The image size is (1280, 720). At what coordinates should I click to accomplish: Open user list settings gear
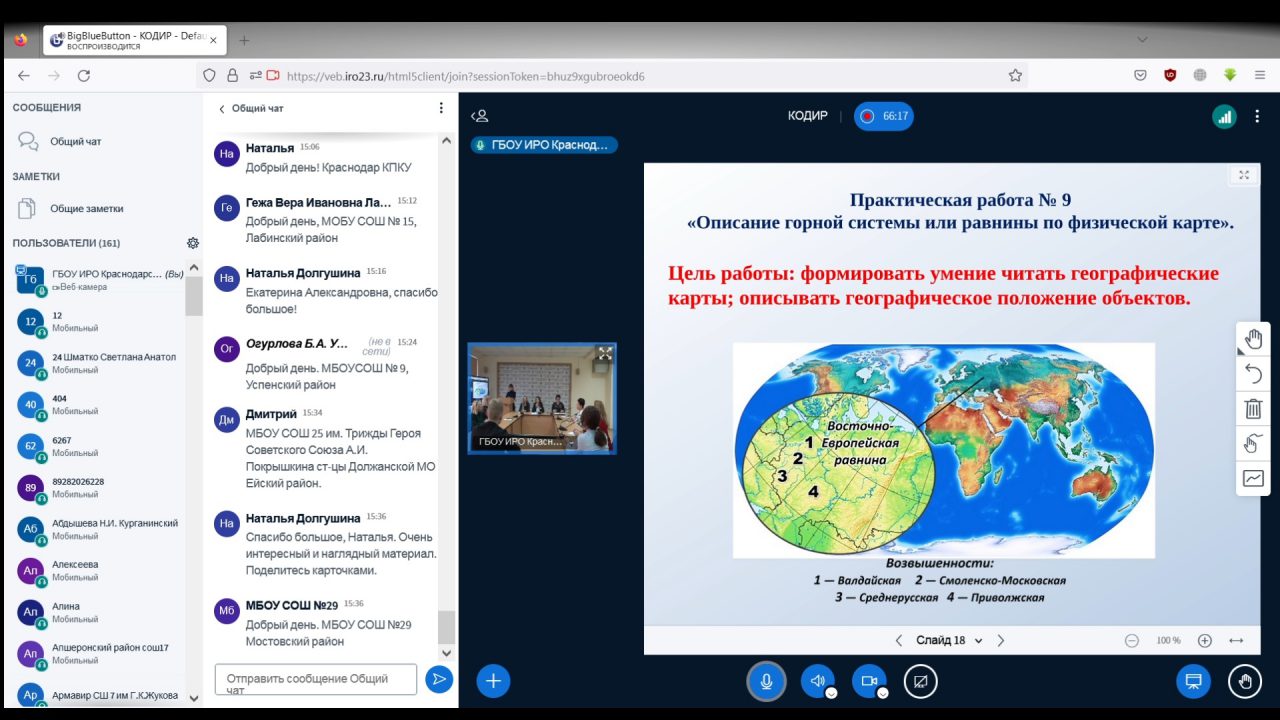click(x=193, y=243)
